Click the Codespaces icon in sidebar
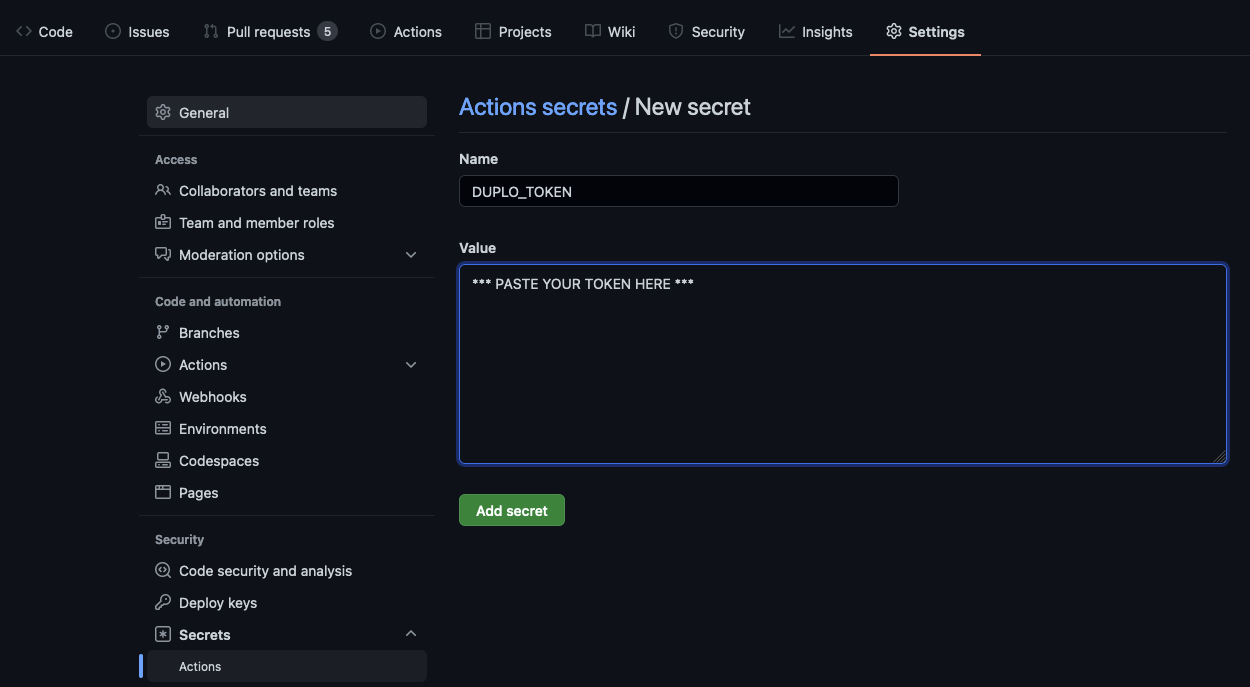1250x687 pixels. (163, 461)
